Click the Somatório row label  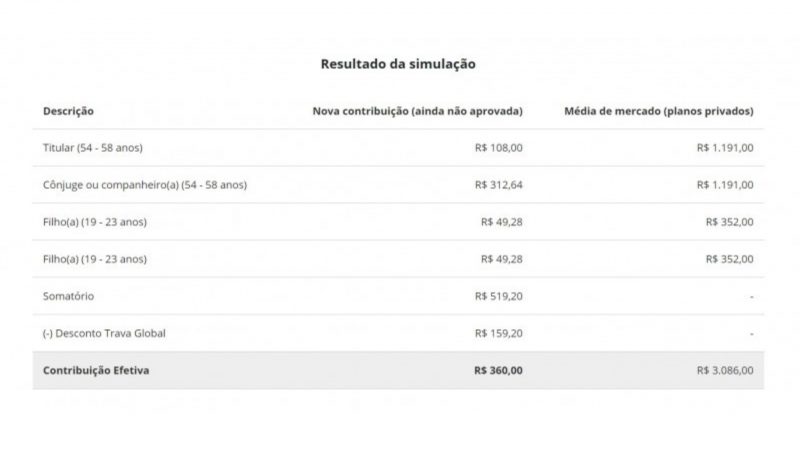pyautogui.click(x=68, y=296)
